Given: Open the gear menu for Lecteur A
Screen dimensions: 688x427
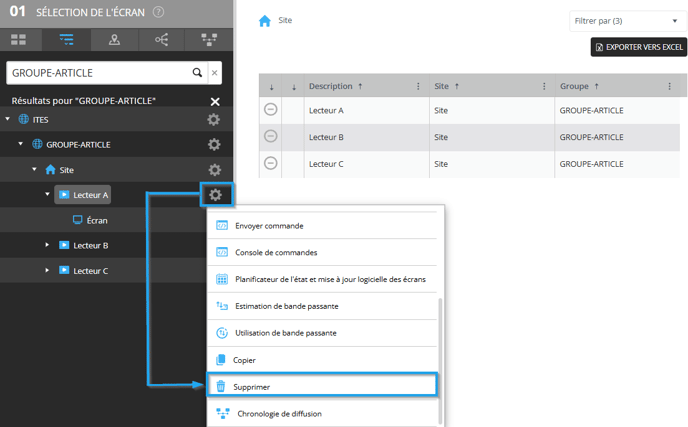Looking at the screenshot, I should coord(215,194).
